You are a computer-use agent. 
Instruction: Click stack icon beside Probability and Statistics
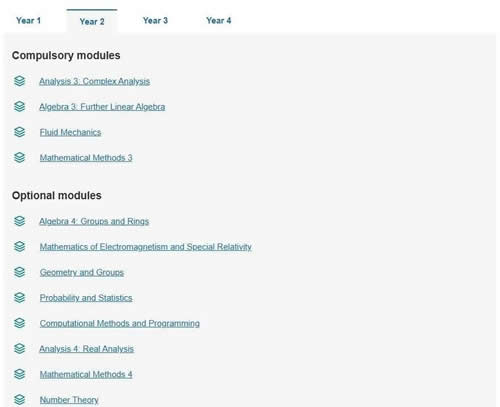tap(20, 298)
